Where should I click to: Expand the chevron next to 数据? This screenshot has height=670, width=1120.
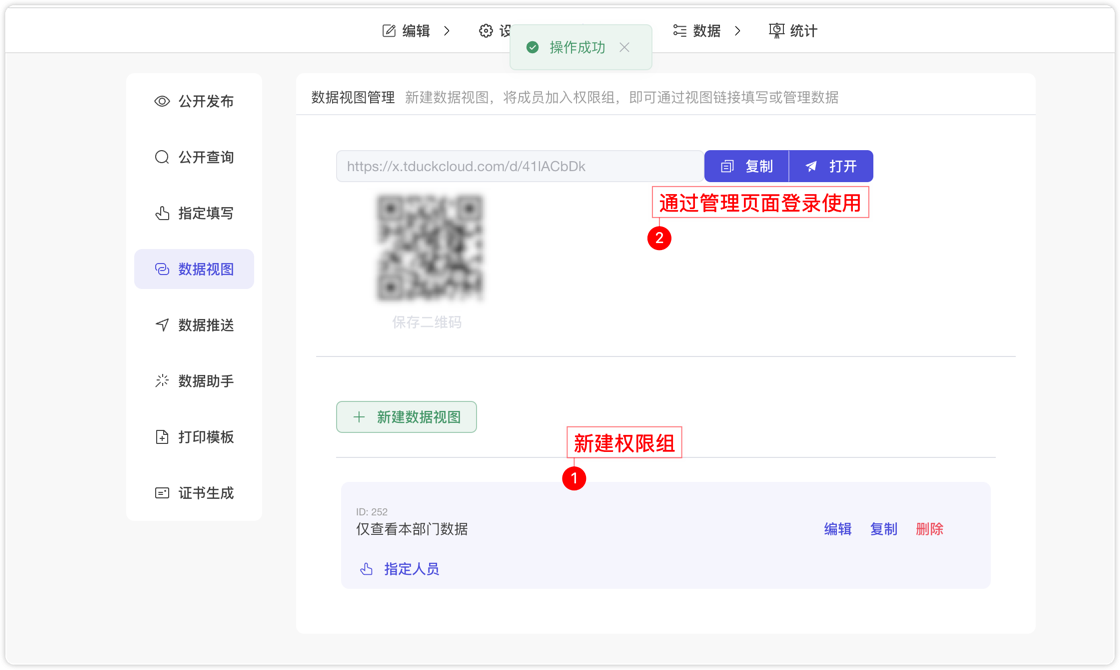[x=738, y=30]
